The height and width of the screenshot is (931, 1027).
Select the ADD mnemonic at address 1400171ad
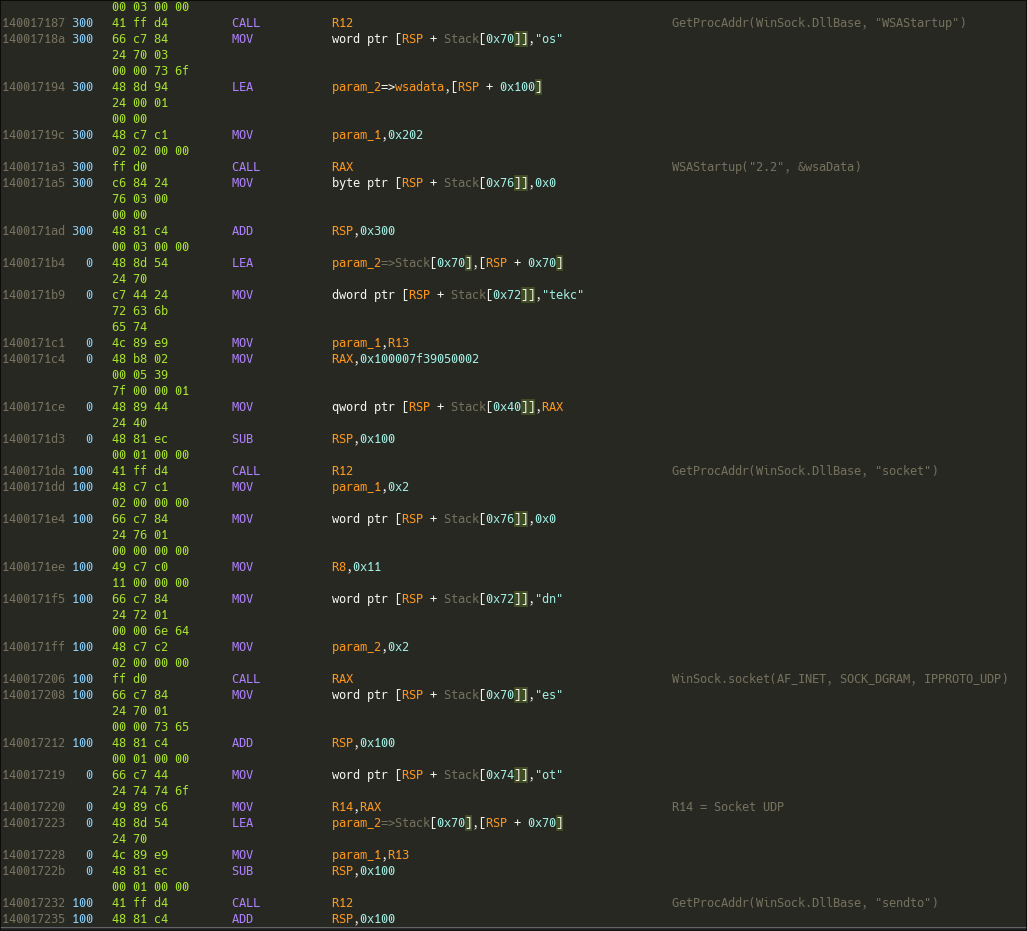(x=243, y=231)
